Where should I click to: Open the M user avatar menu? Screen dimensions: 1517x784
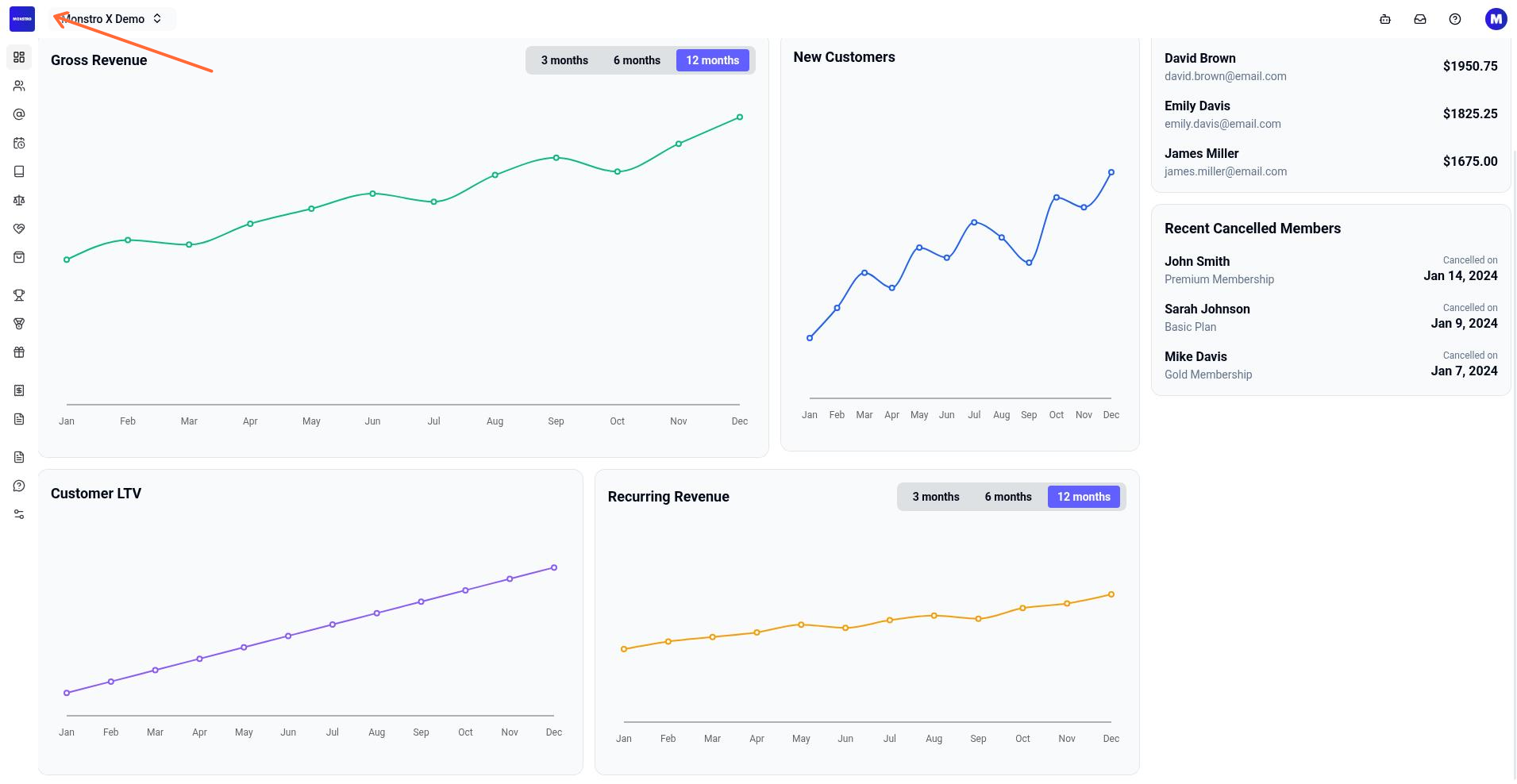1496,19
